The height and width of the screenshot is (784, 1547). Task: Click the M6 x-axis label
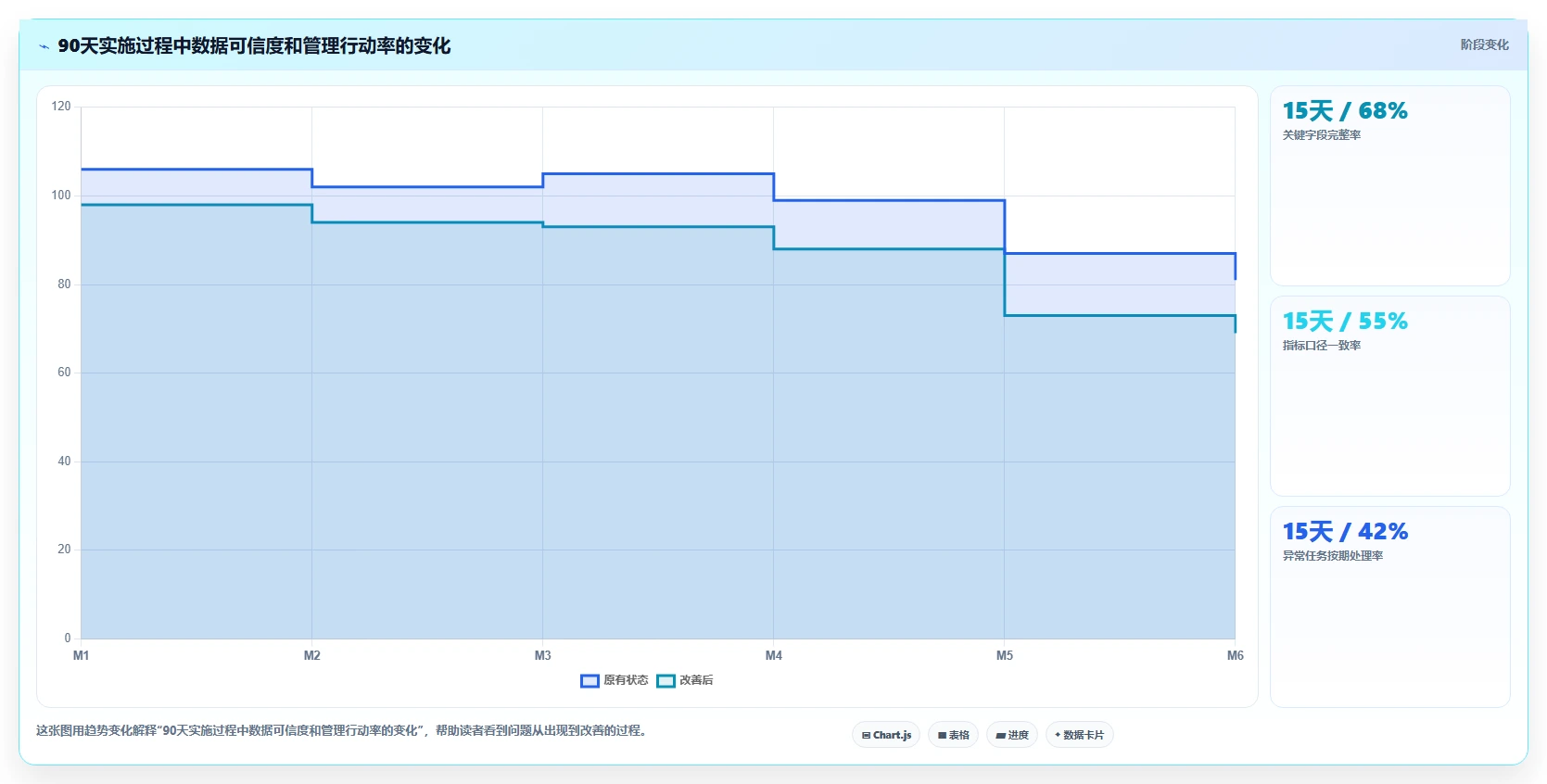click(1236, 655)
